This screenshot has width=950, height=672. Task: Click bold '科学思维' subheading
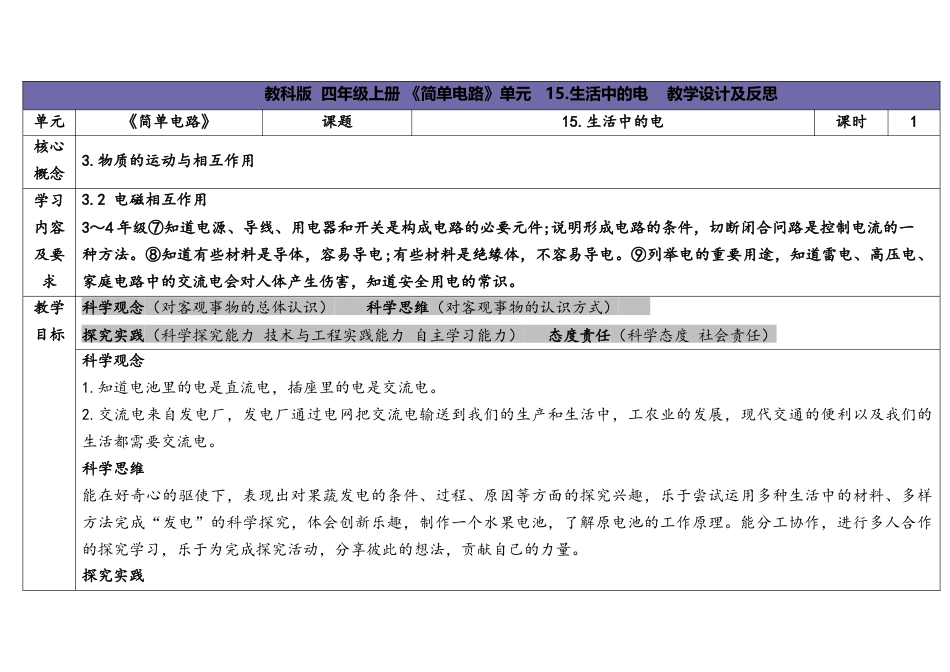point(113,468)
